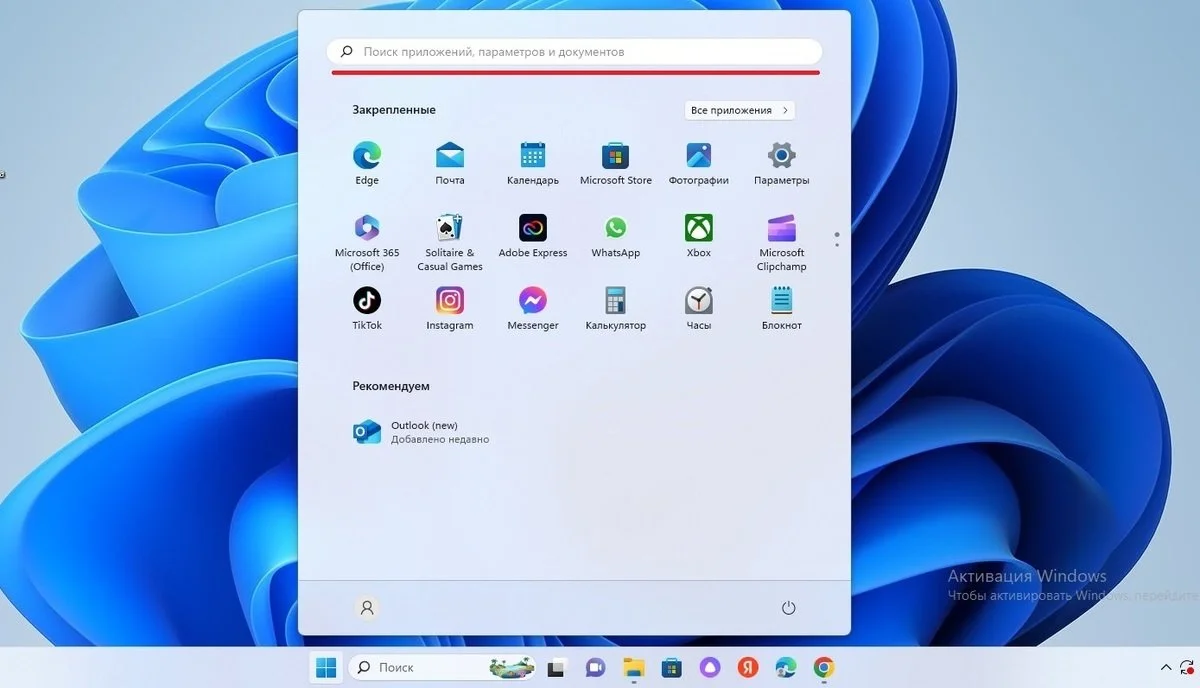The image size is (1200, 688).
Task: Click the Добавлено недавно text
Action: (440, 439)
